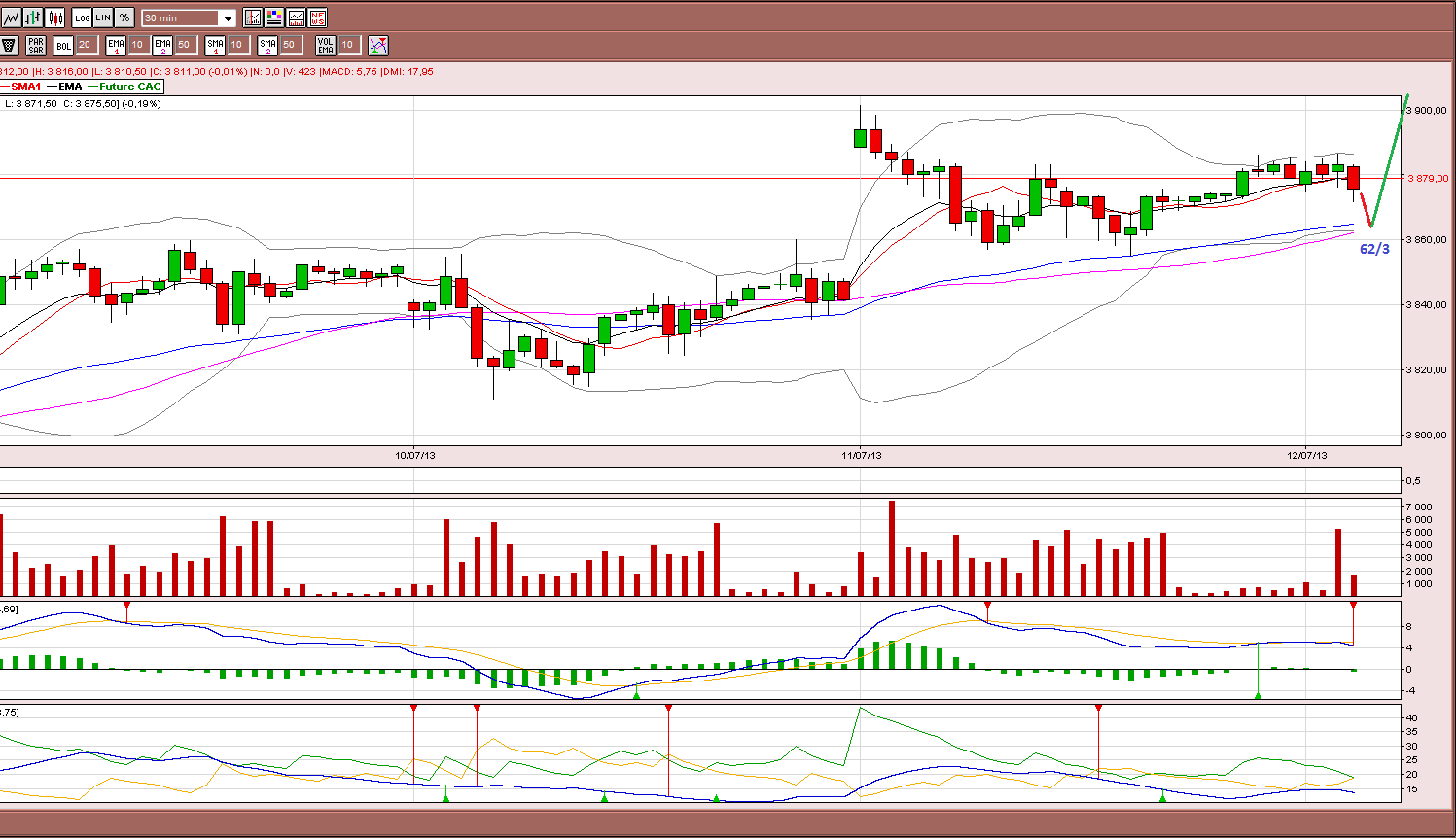Open the 30 min timeframe dropdown
1456x838 pixels.
pos(189,17)
